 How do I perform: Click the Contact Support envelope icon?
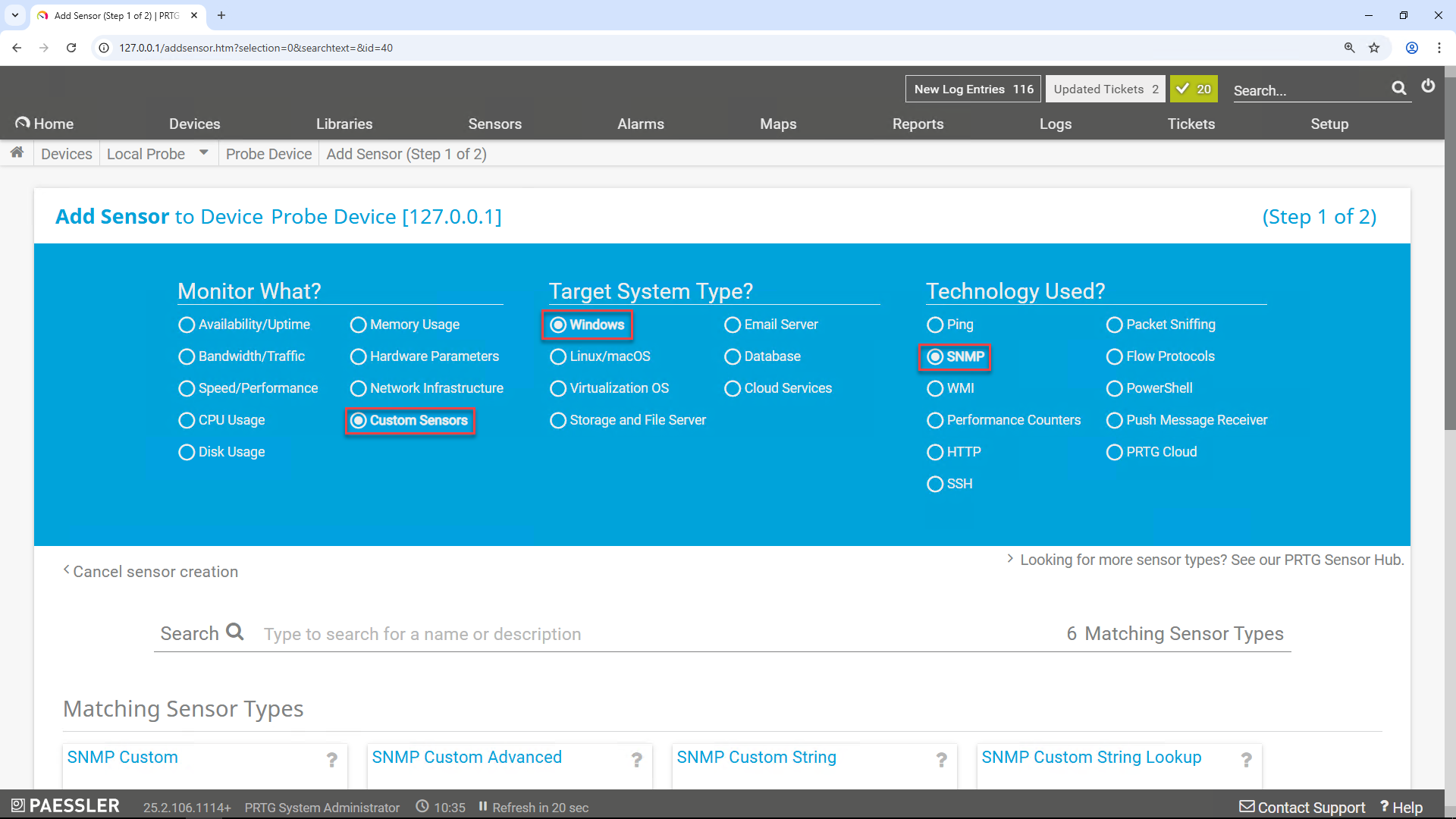click(x=1246, y=807)
